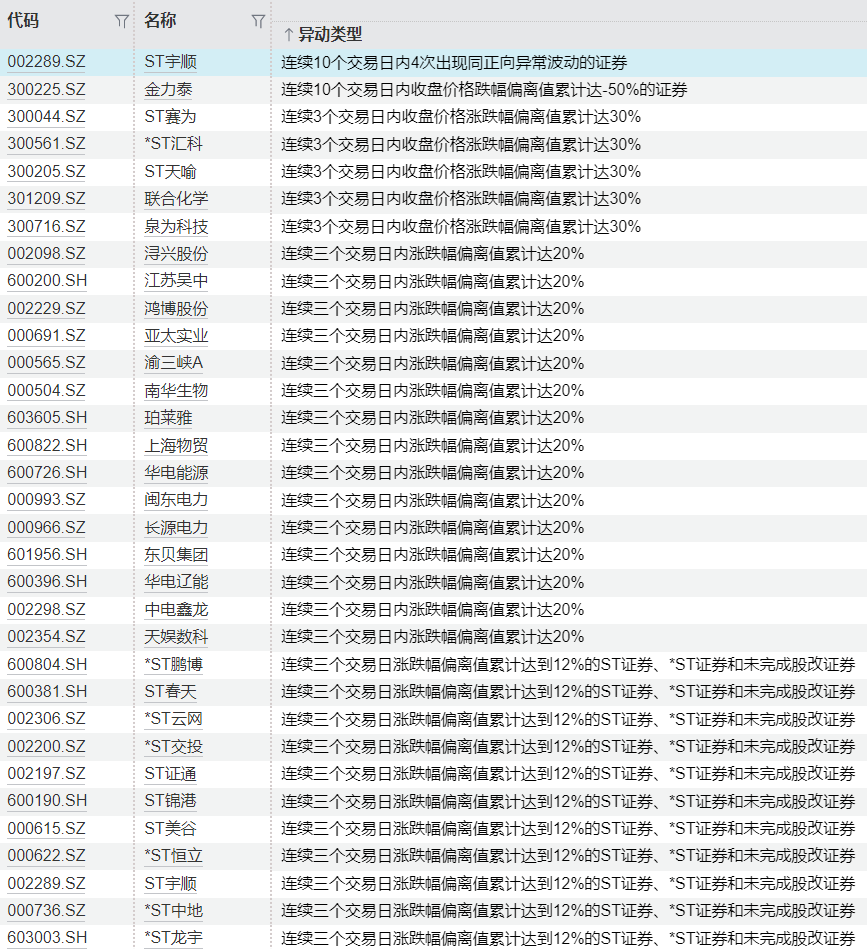
Task: Open stock name link ST证通
Action: click(170, 773)
